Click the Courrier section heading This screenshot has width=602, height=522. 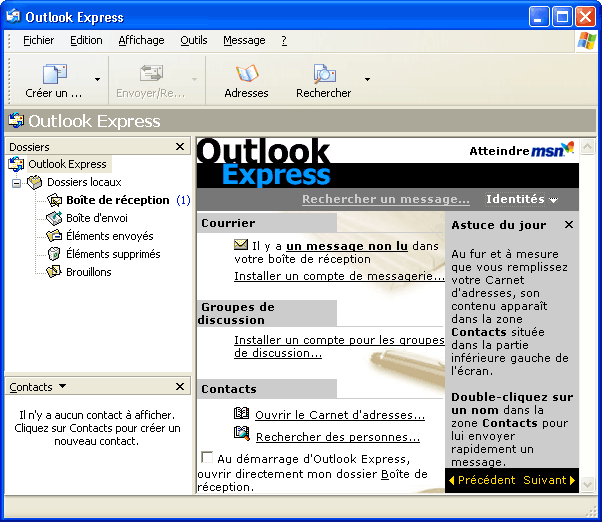point(228,223)
